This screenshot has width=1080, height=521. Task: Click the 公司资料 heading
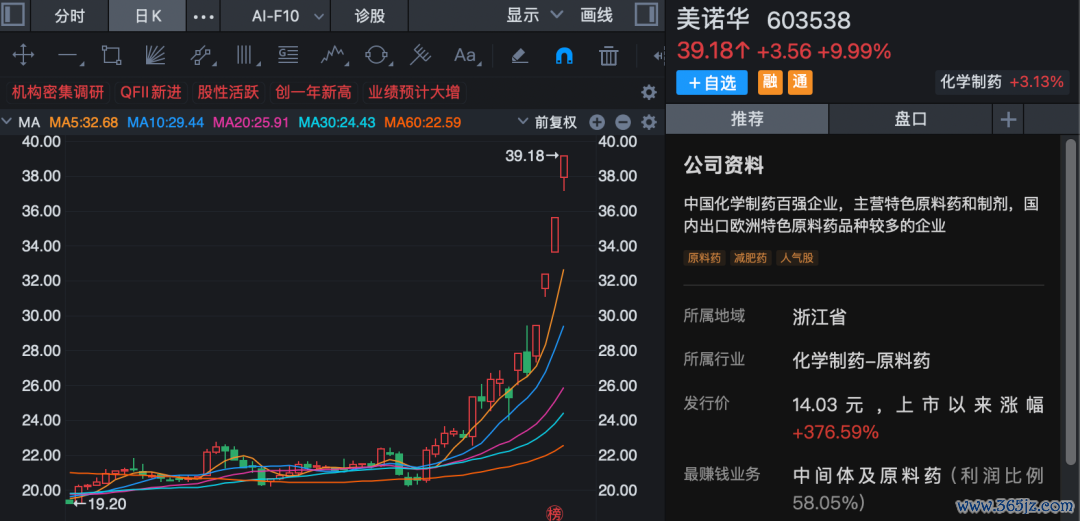tap(723, 165)
